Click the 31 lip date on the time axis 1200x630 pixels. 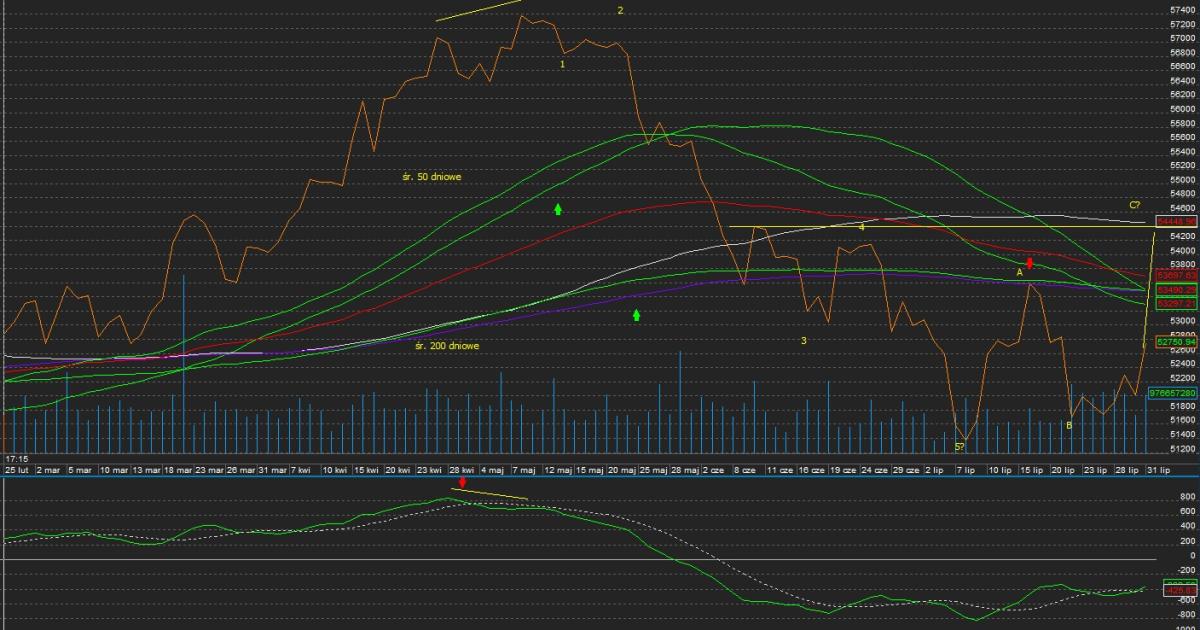[x=1157, y=469]
